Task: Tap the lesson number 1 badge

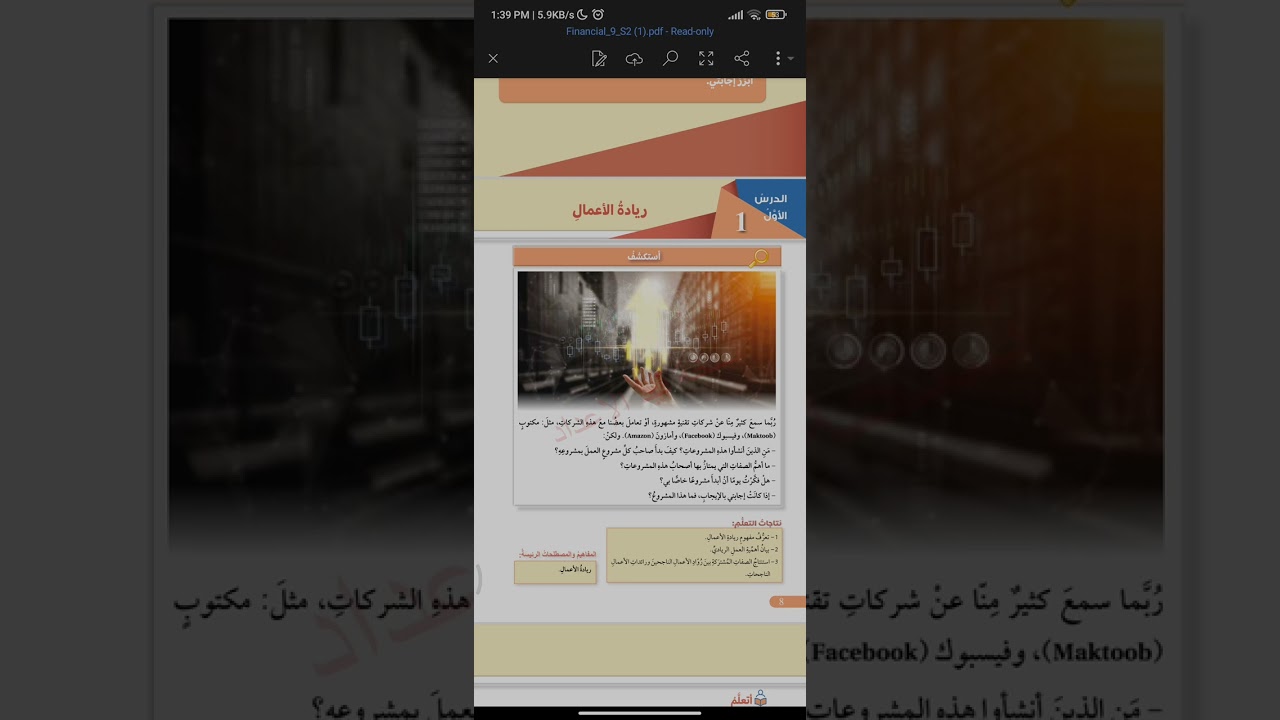Action: 741,222
